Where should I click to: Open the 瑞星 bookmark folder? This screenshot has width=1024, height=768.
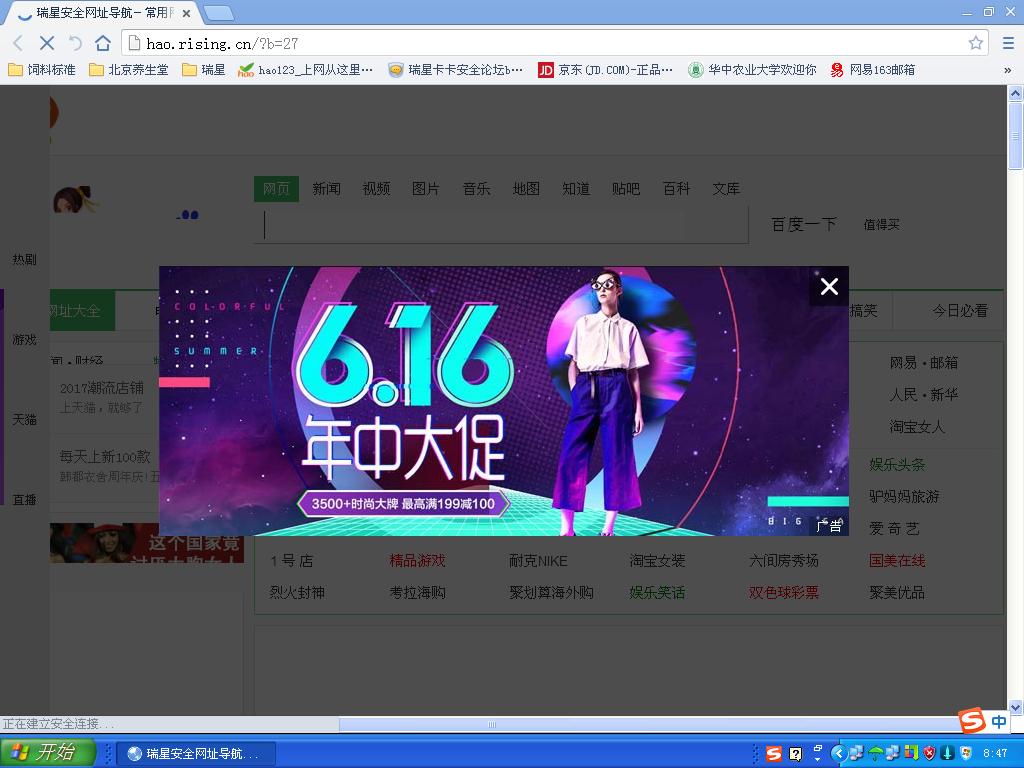[x=204, y=69]
